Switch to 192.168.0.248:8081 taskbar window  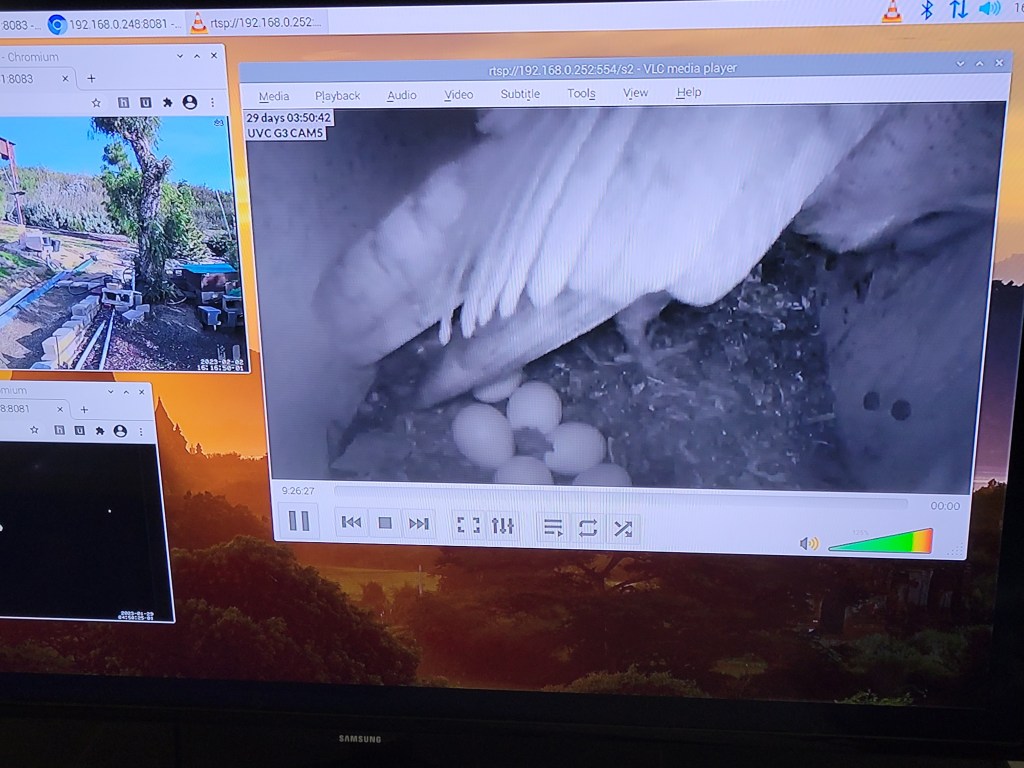click(x=115, y=23)
